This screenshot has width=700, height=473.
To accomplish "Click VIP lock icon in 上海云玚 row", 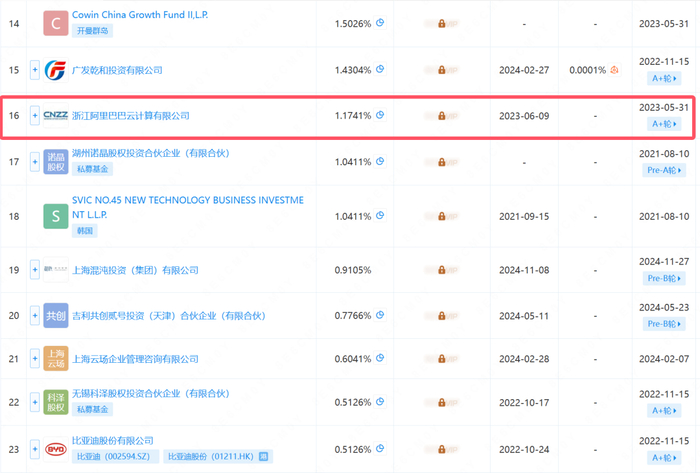I will (442, 359).
